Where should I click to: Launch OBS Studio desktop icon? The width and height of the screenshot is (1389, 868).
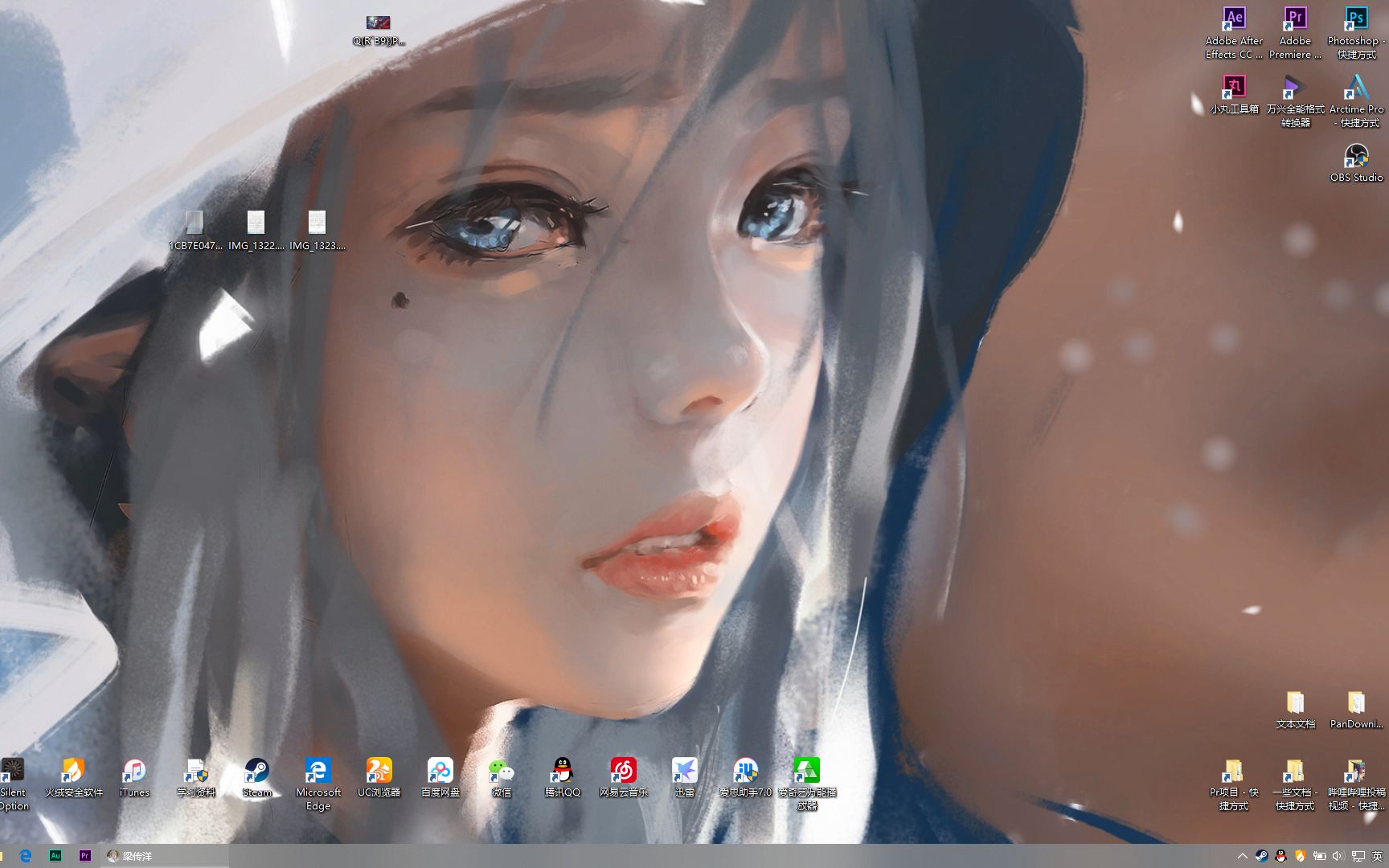tap(1356, 162)
